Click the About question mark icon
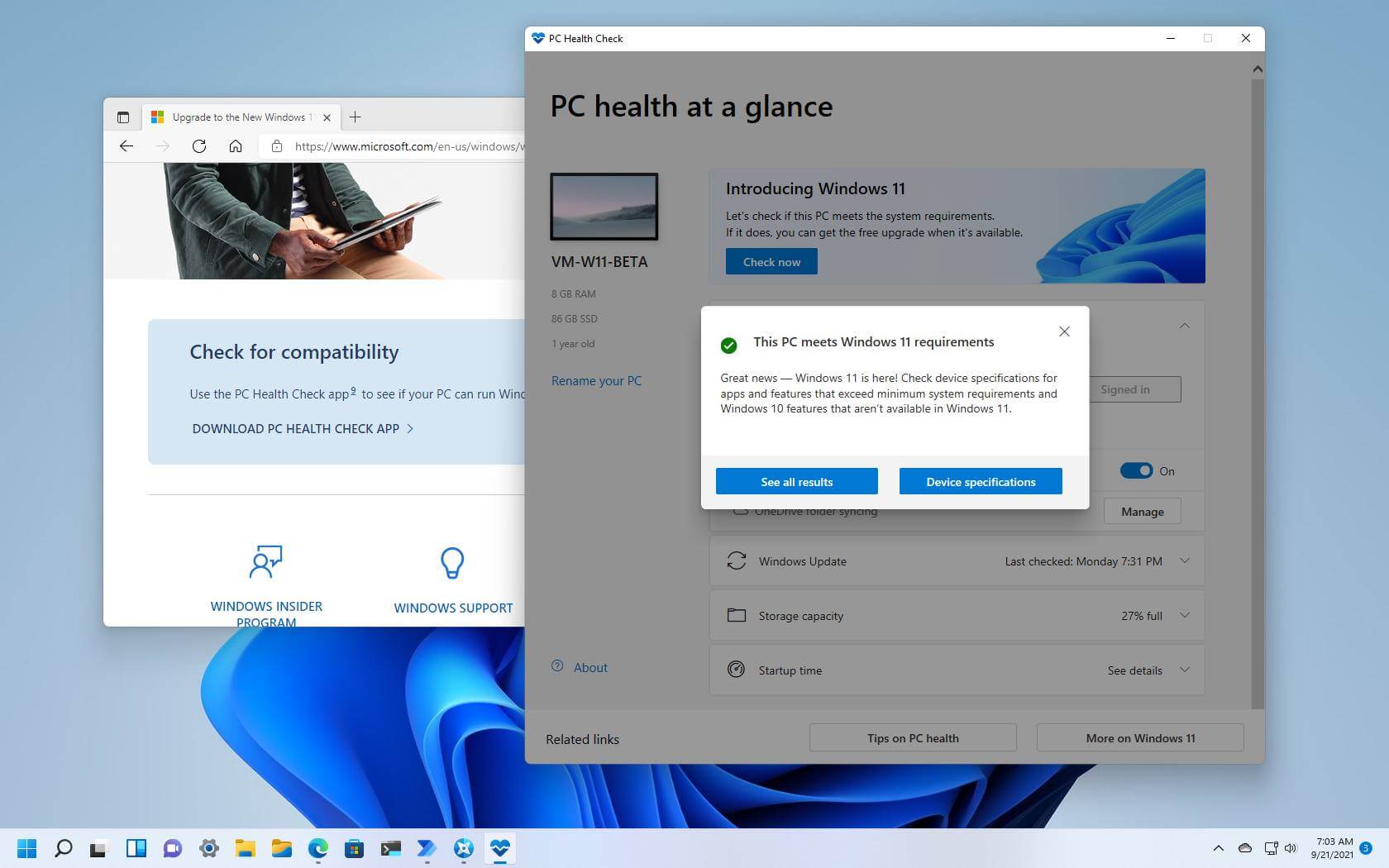The height and width of the screenshot is (868, 1389). pos(557,667)
